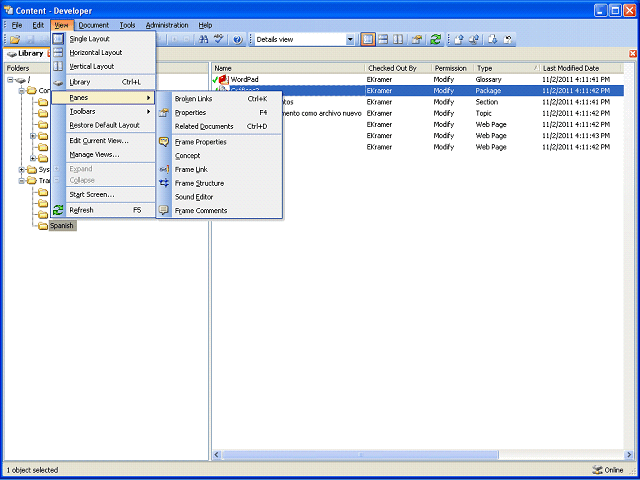Open the Administration menu
This screenshot has height=480, width=640.
click(167, 25)
